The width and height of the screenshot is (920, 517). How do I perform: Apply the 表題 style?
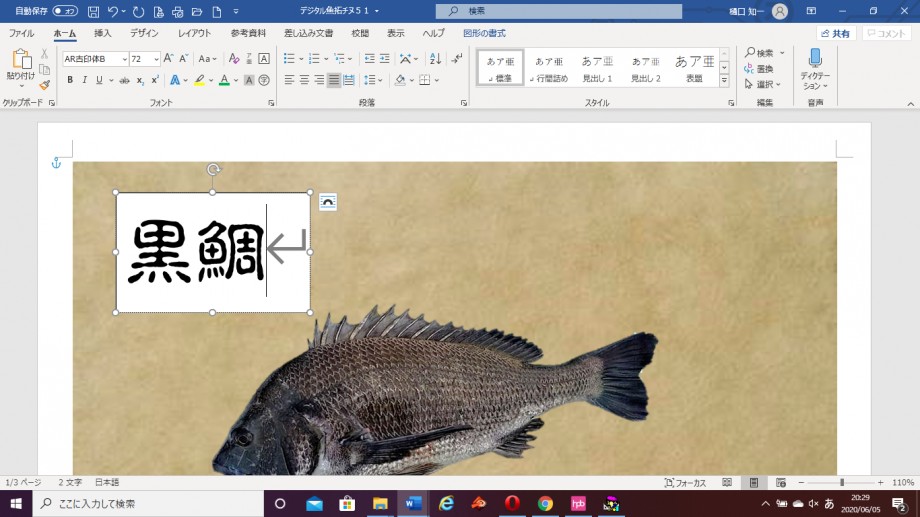pyautogui.click(x=694, y=68)
